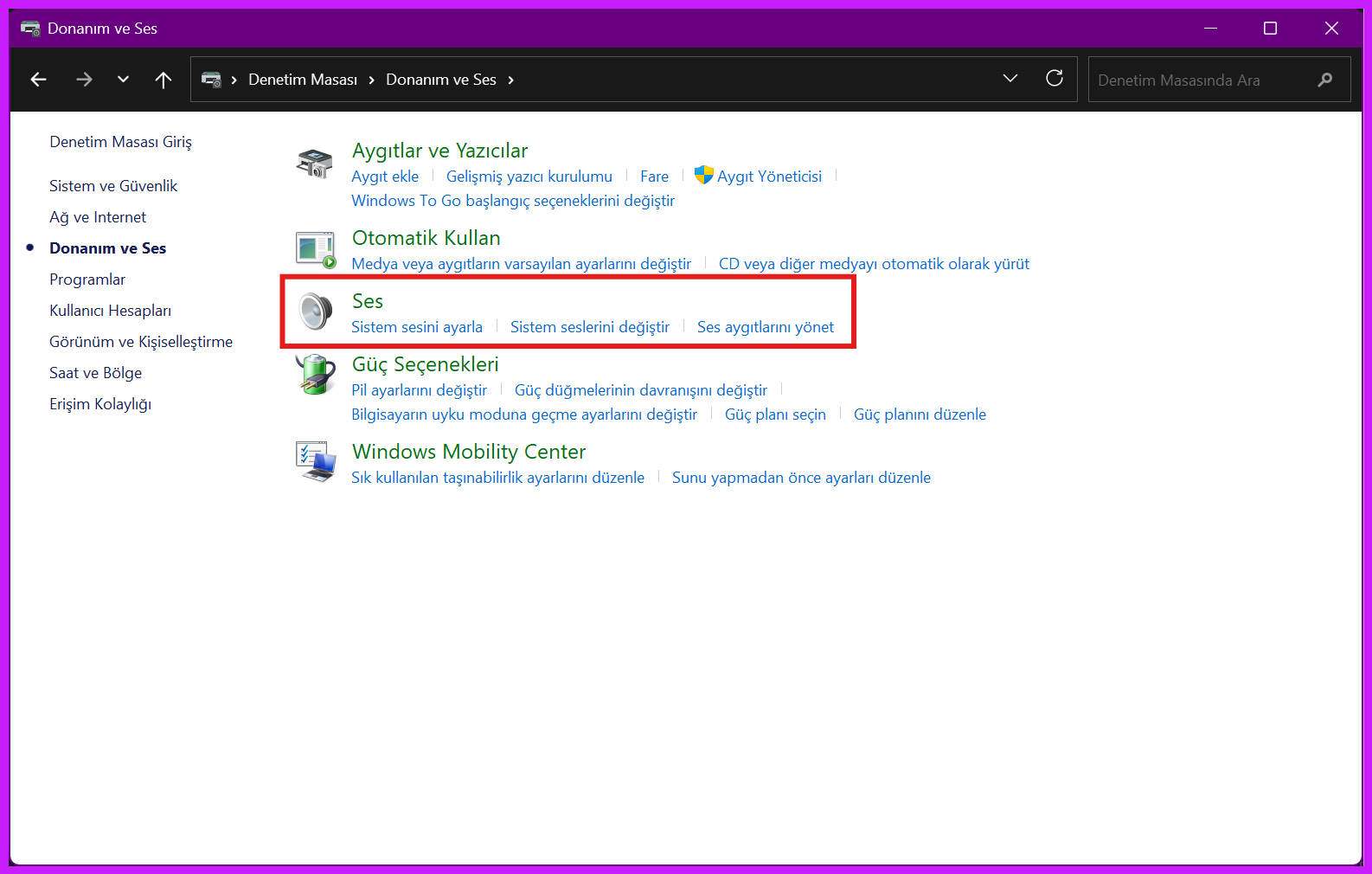Open Aygıt Yöneticisi link
Image resolution: width=1372 pixels, height=874 pixels.
click(769, 177)
